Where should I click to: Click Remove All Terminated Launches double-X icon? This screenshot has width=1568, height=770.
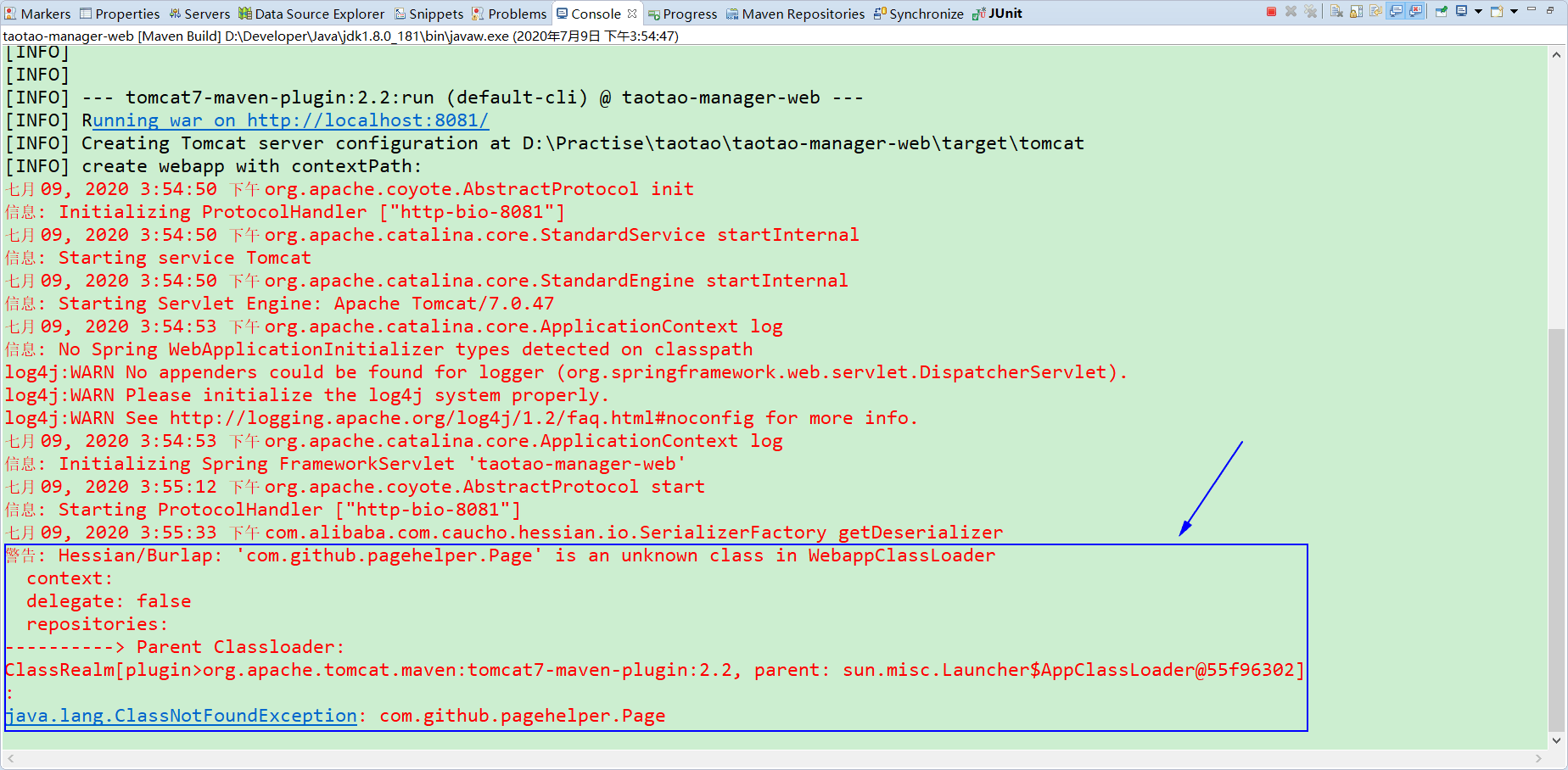1311,12
